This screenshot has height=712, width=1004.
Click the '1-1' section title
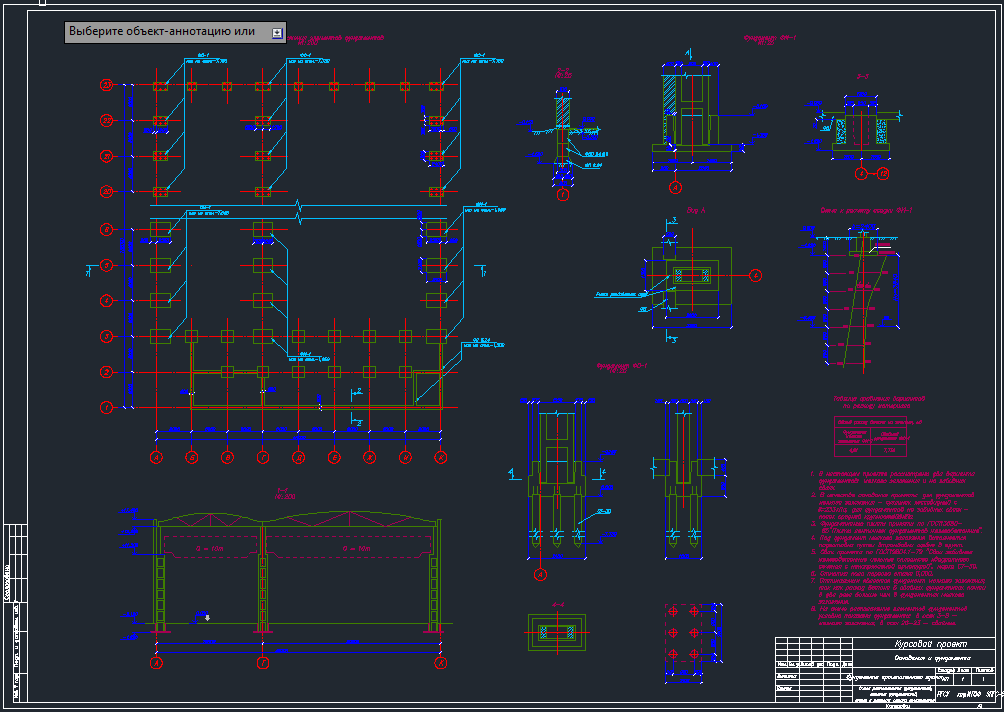[281, 490]
